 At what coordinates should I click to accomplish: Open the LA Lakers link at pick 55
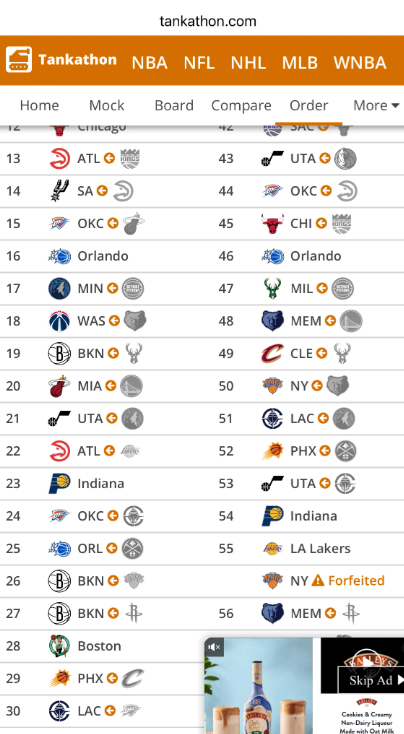point(320,548)
